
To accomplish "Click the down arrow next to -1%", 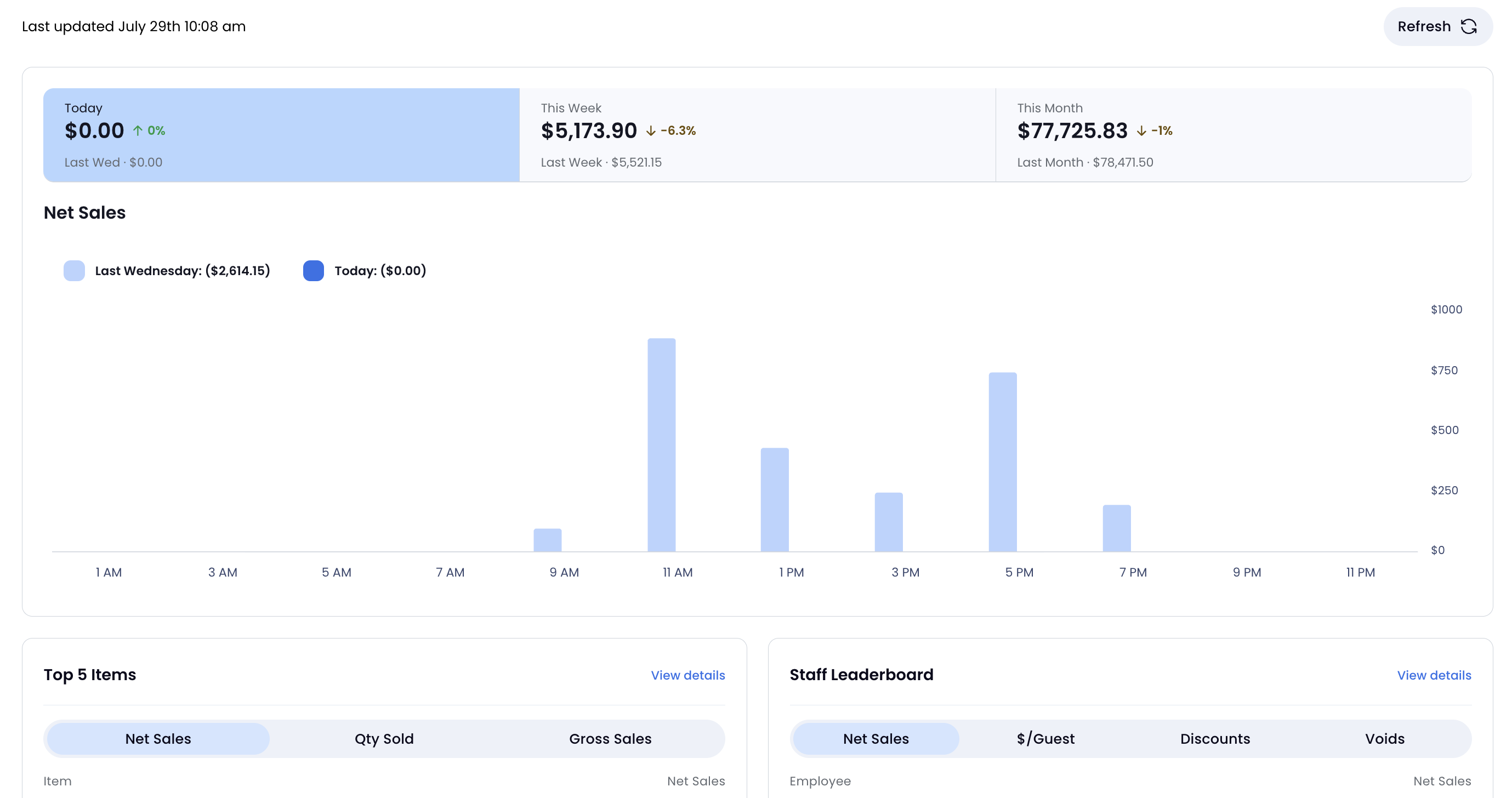I will tap(1141, 131).
